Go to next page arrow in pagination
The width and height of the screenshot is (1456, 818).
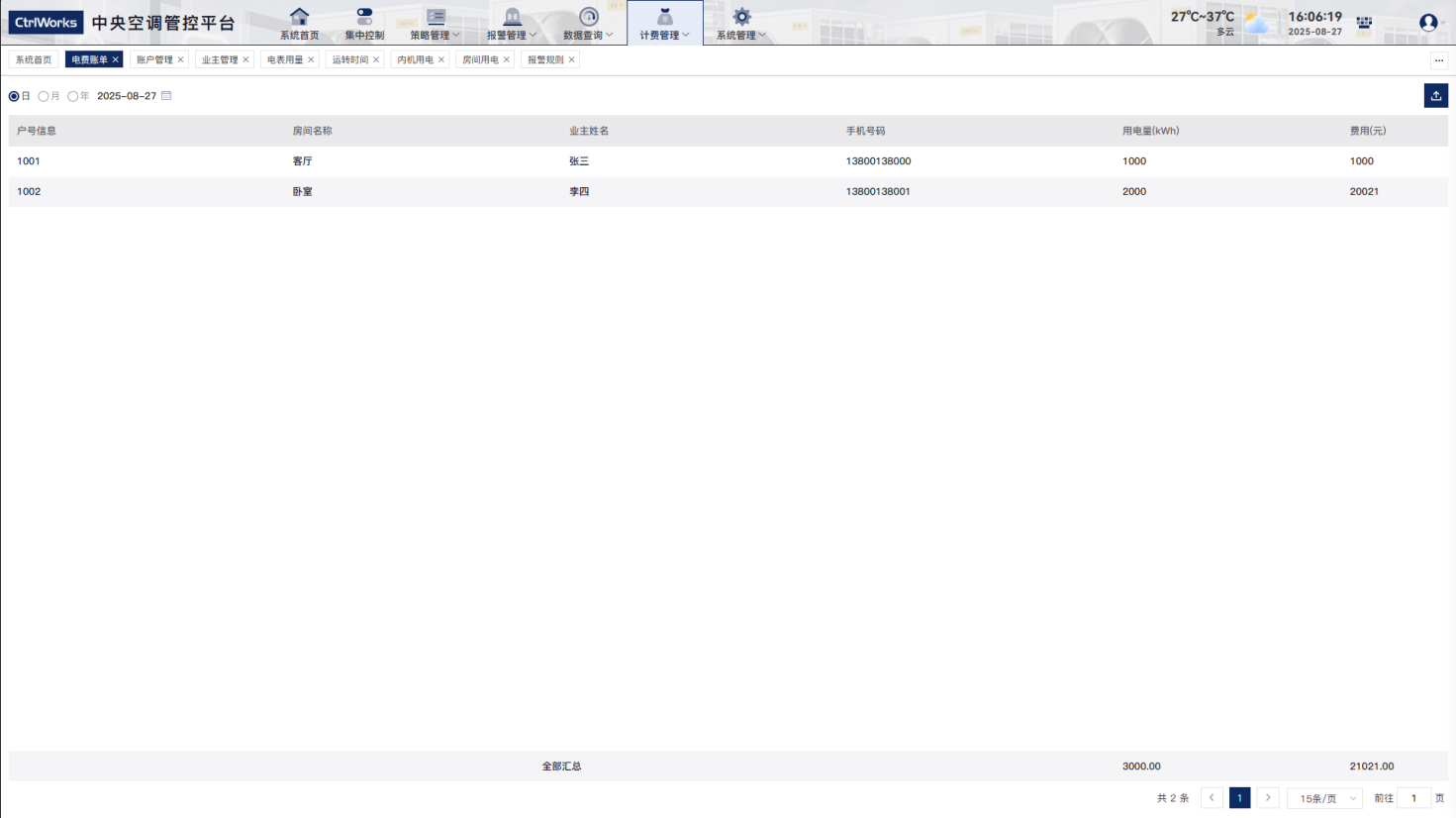tap(1268, 798)
